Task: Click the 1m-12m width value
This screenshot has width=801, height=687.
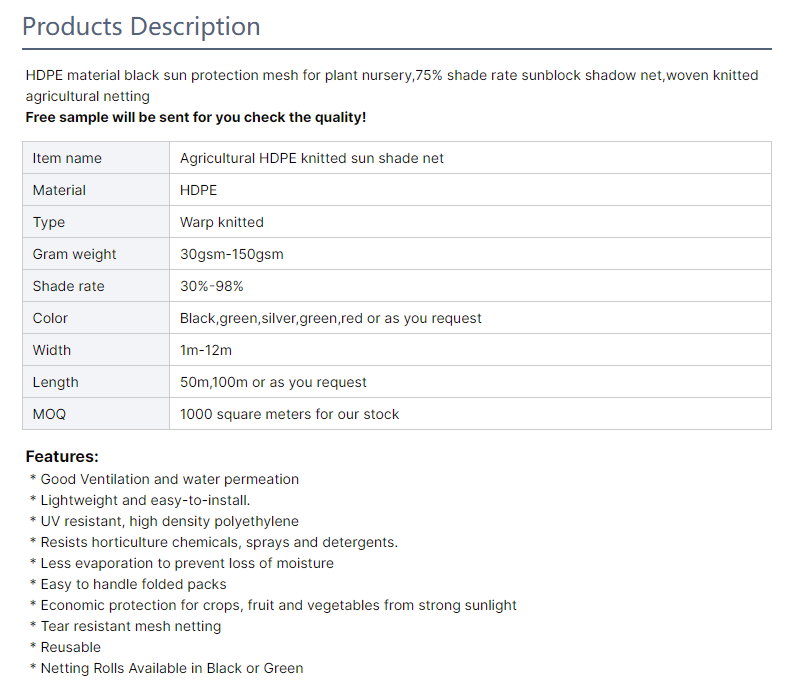Action: pos(205,350)
